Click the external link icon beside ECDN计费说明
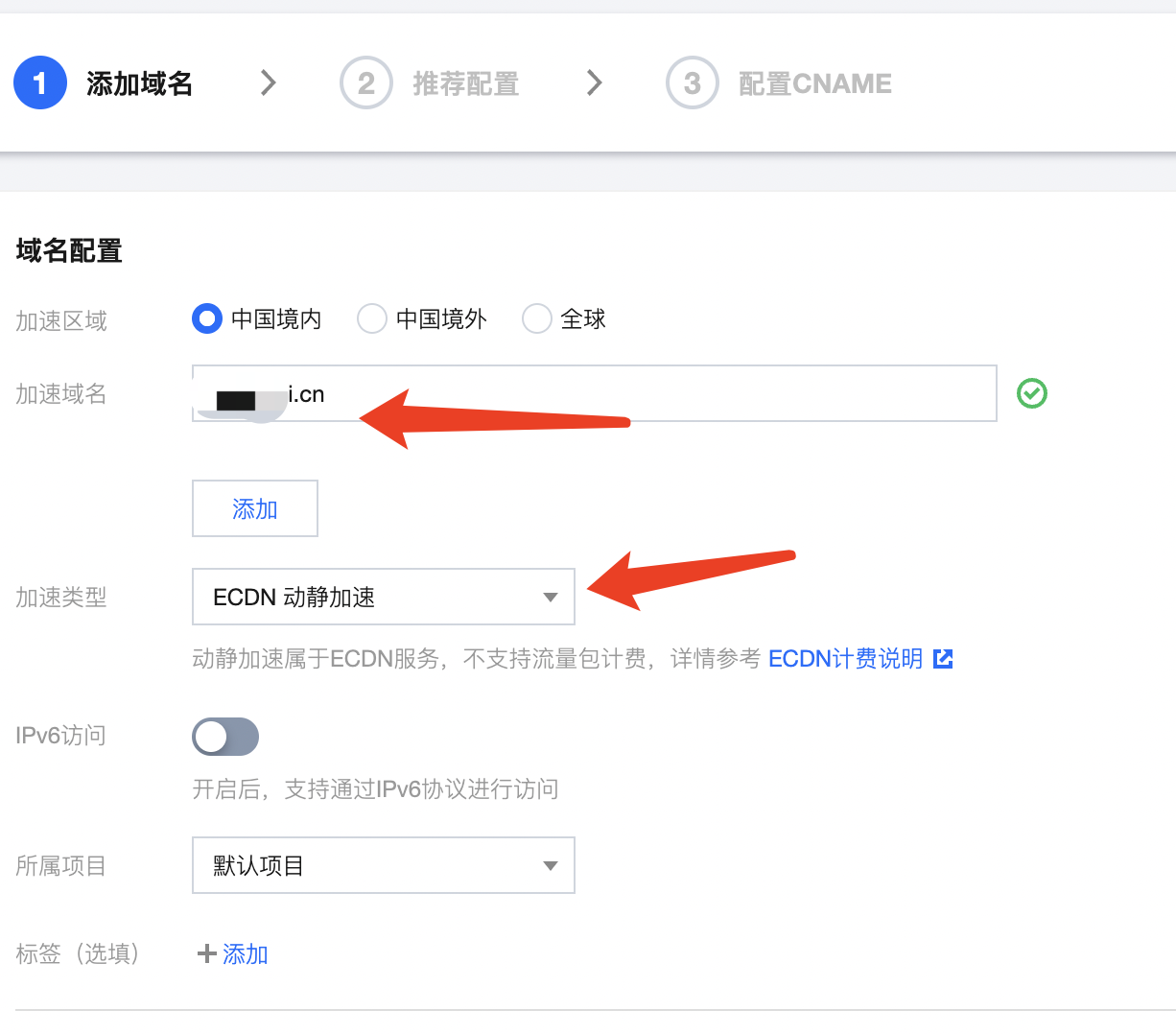 tap(944, 659)
